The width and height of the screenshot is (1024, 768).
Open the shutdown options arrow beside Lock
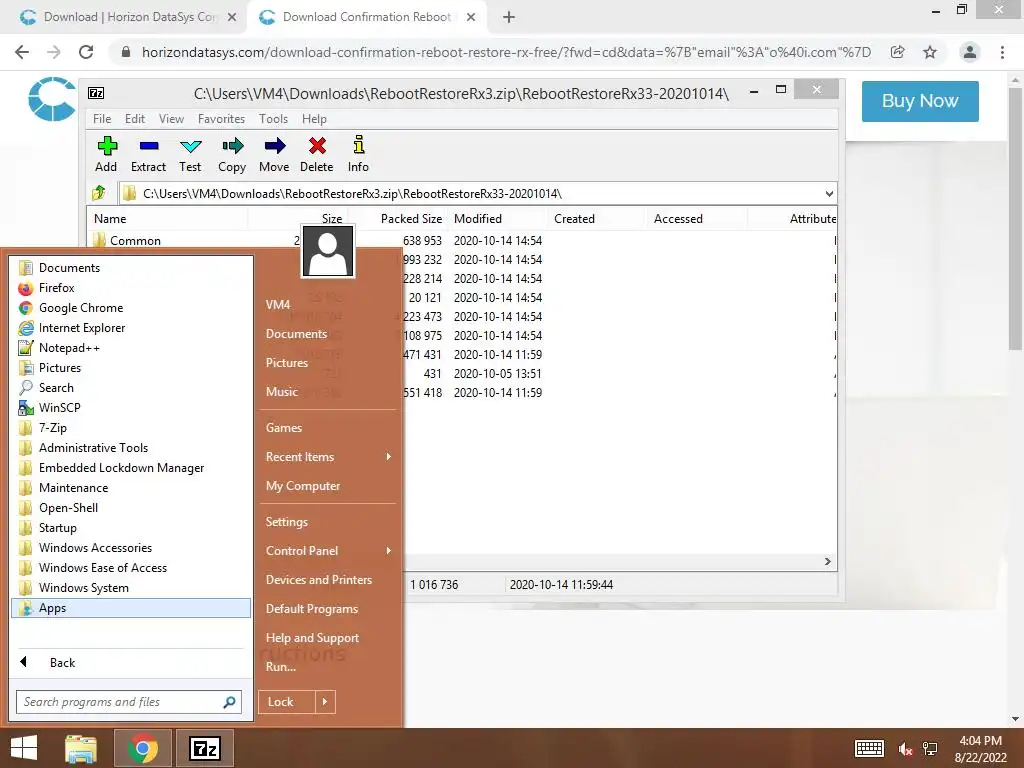point(325,702)
